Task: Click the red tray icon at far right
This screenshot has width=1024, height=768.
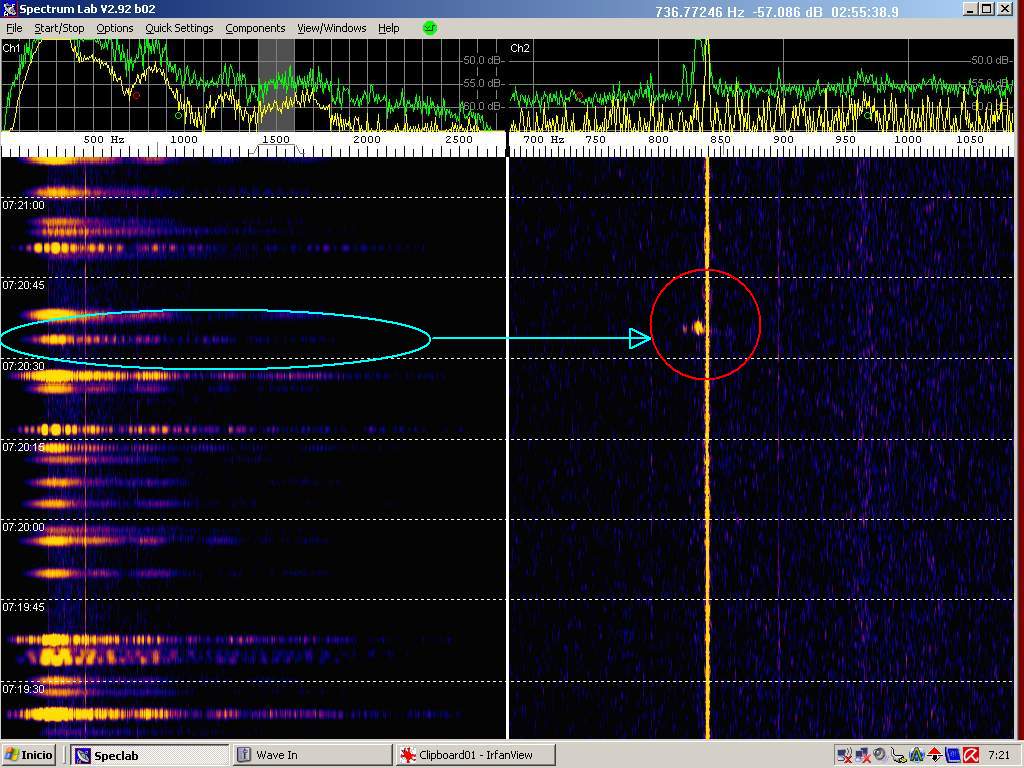Action: tap(970, 755)
